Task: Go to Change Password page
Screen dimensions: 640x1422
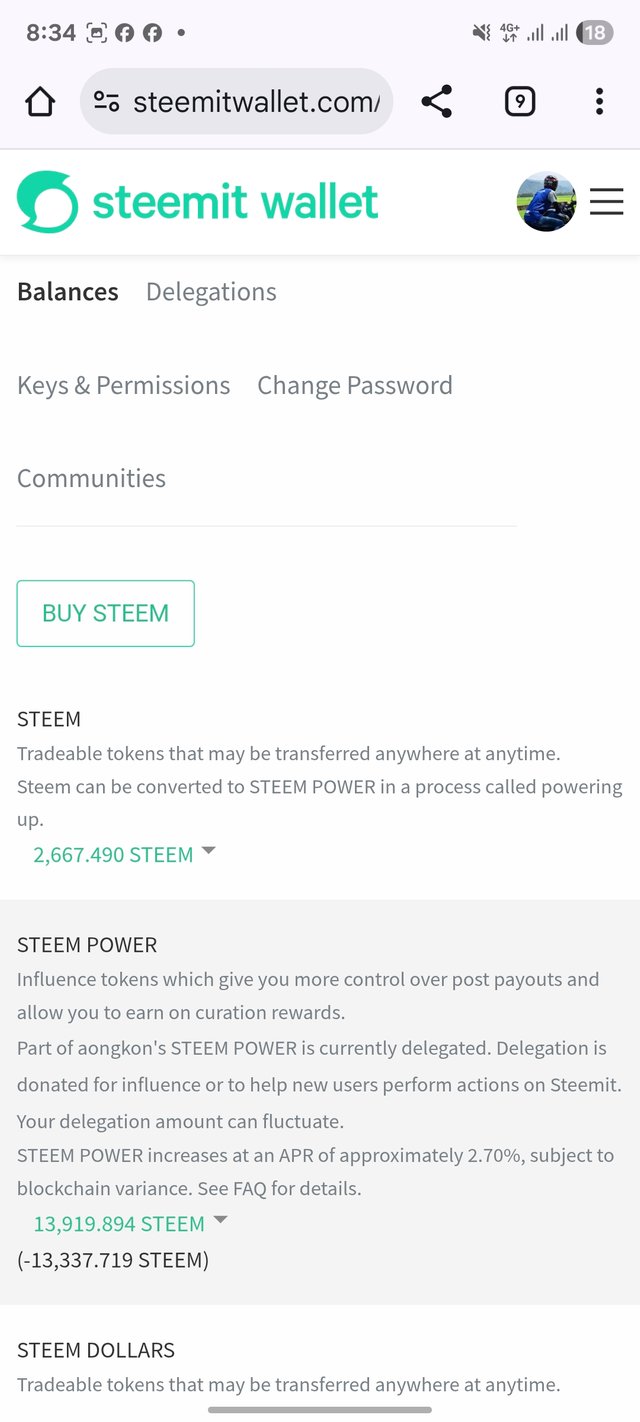Action: [x=355, y=385]
